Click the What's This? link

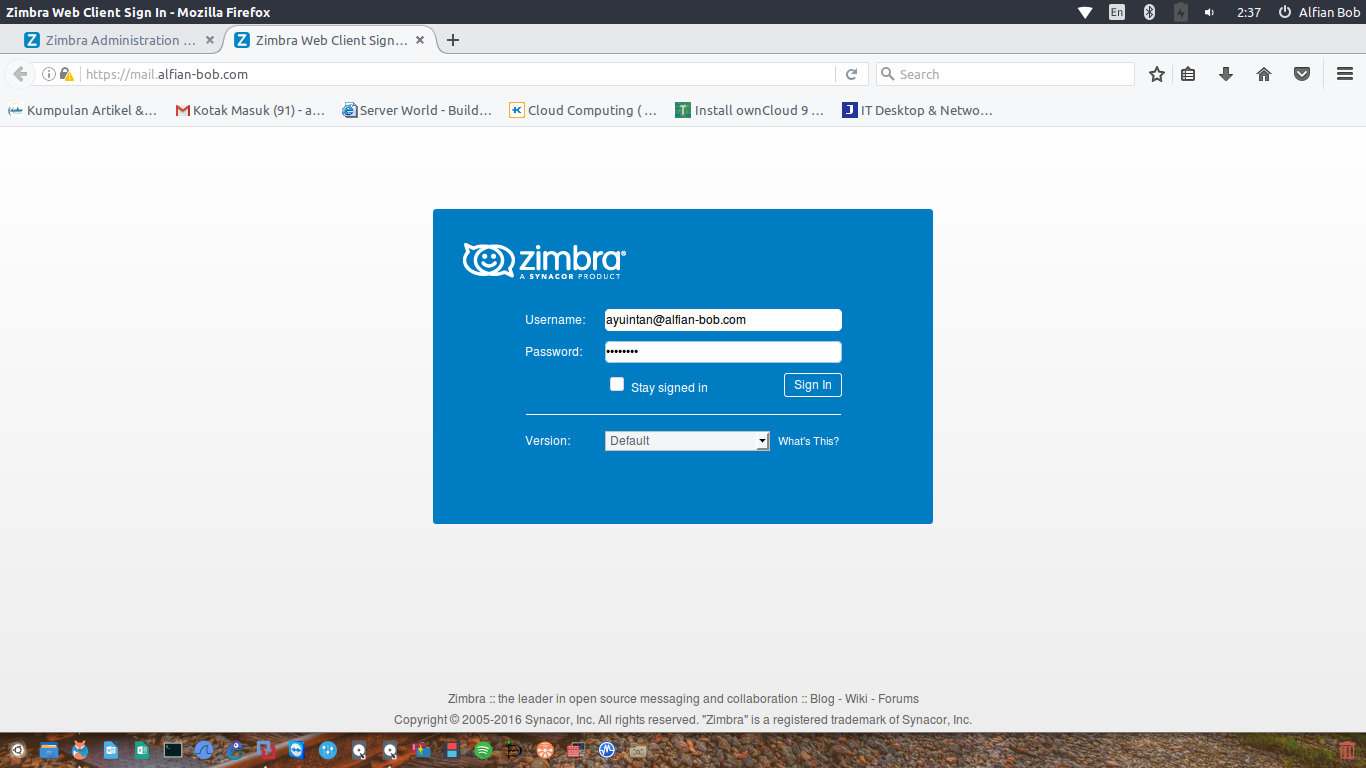pyautogui.click(x=808, y=441)
